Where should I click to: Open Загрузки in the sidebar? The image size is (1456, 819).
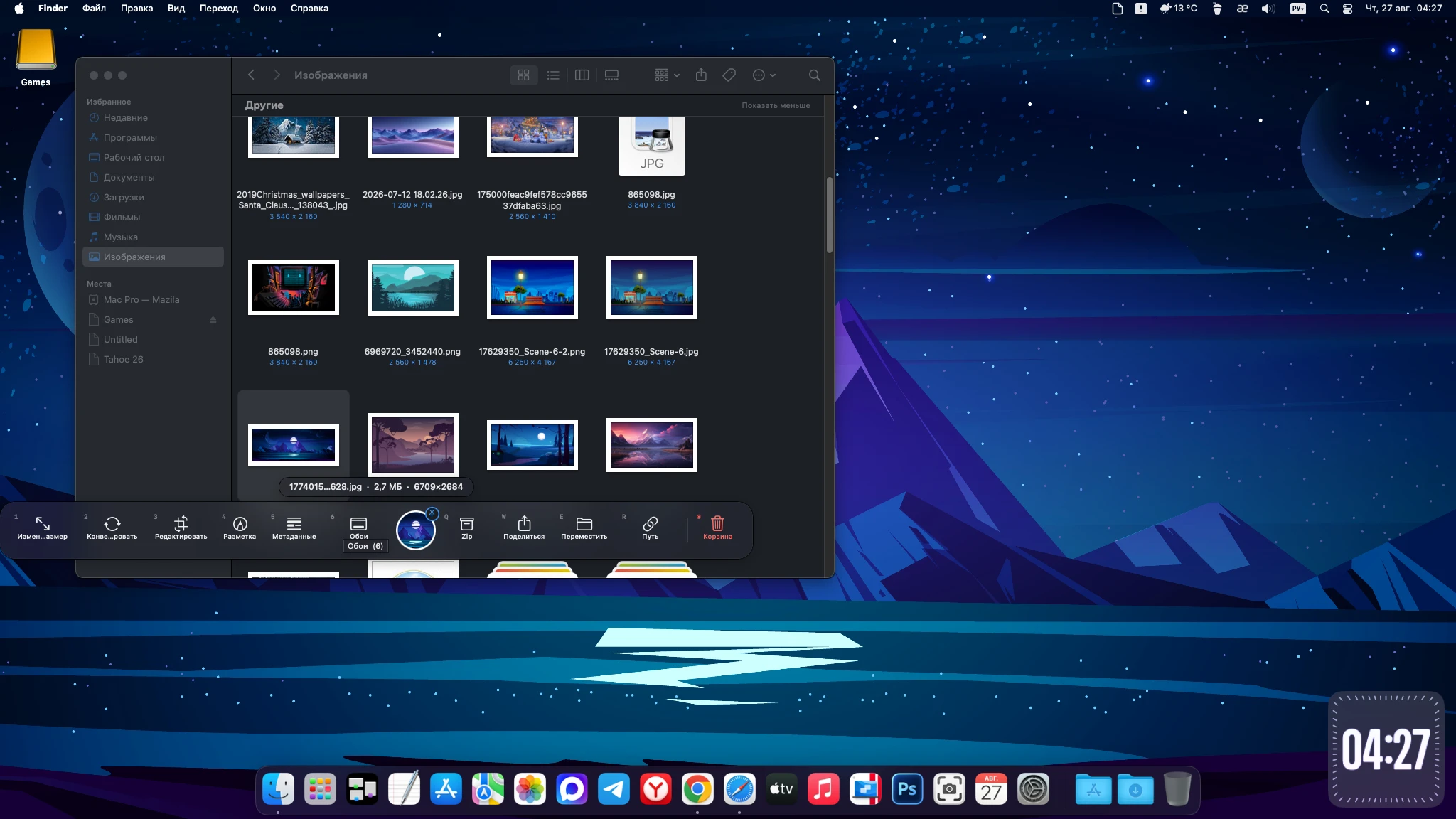154,198
